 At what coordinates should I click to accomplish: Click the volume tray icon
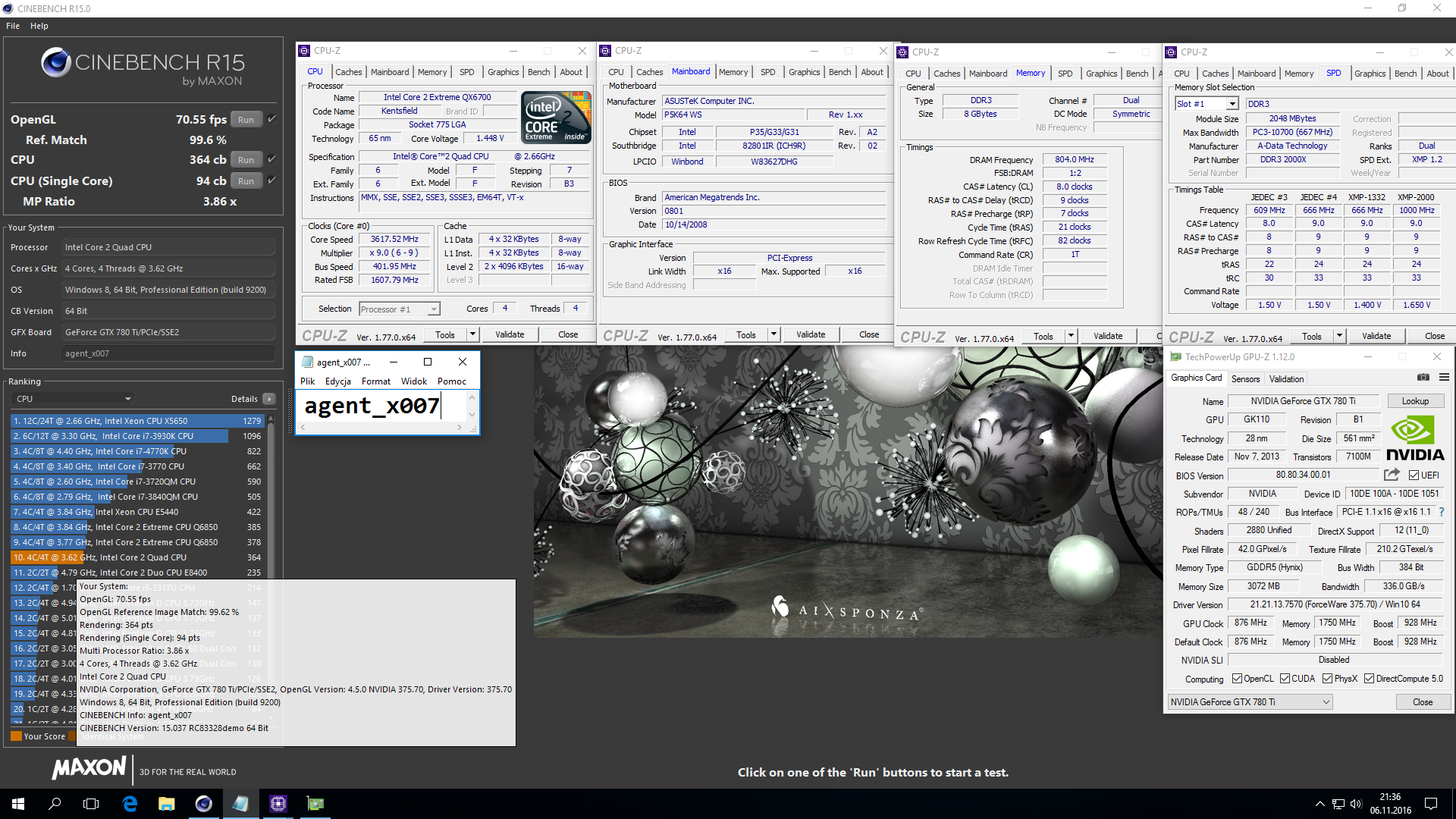point(1356,804)
